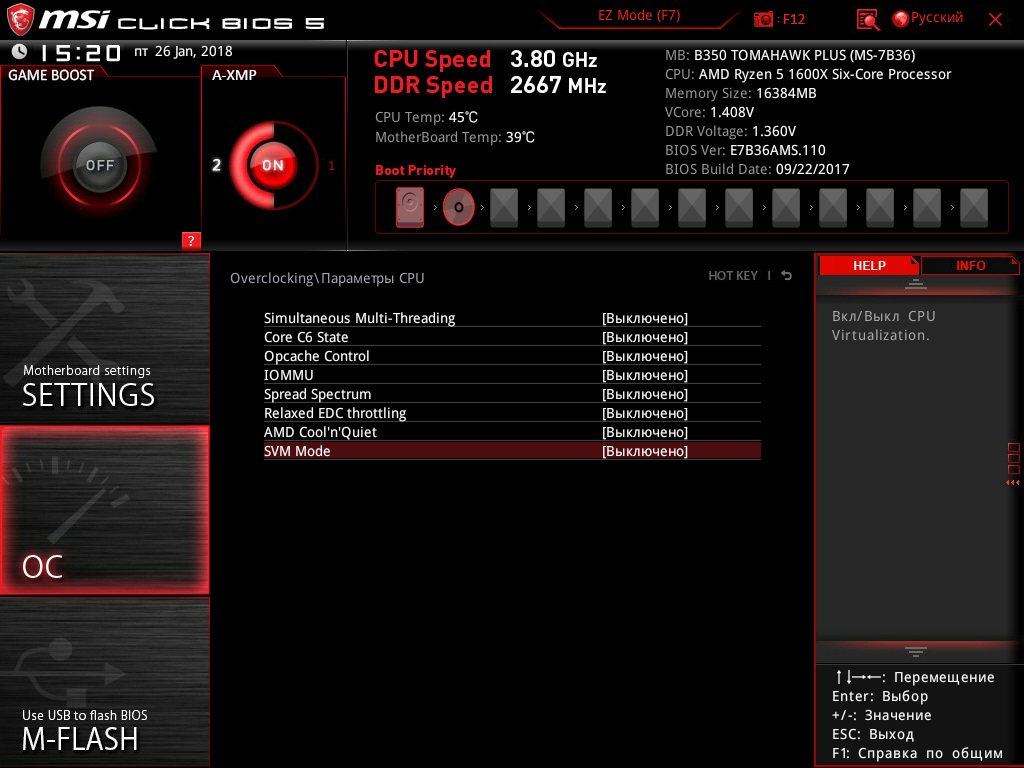This screenshot has width=1024, height=768.
Task: Take screenshot with F12 camera icon
Action: pos(763,19)
